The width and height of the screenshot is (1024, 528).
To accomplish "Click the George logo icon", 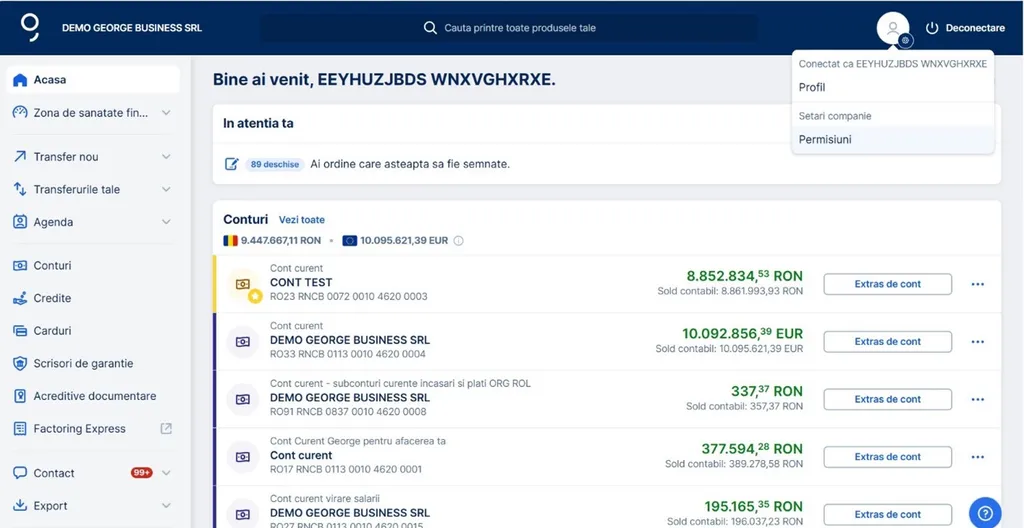I will click(x=30, y=27).
